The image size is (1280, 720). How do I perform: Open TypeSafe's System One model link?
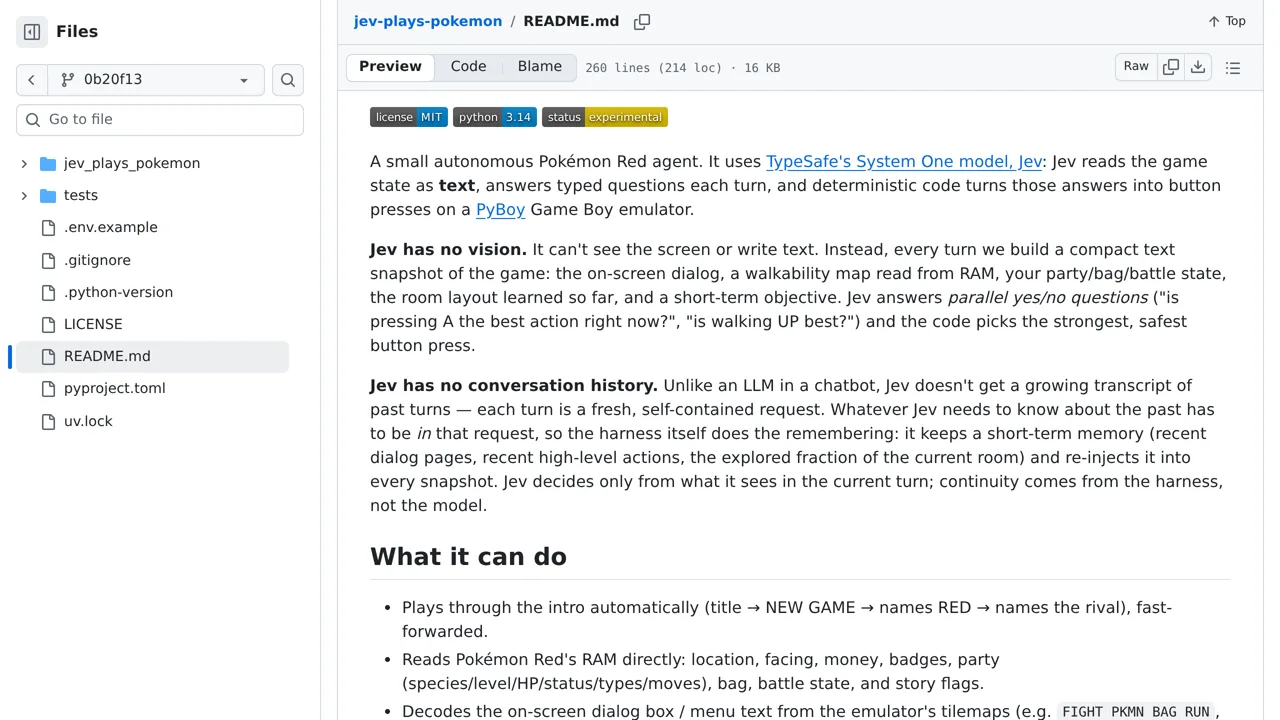pos(904,161)
